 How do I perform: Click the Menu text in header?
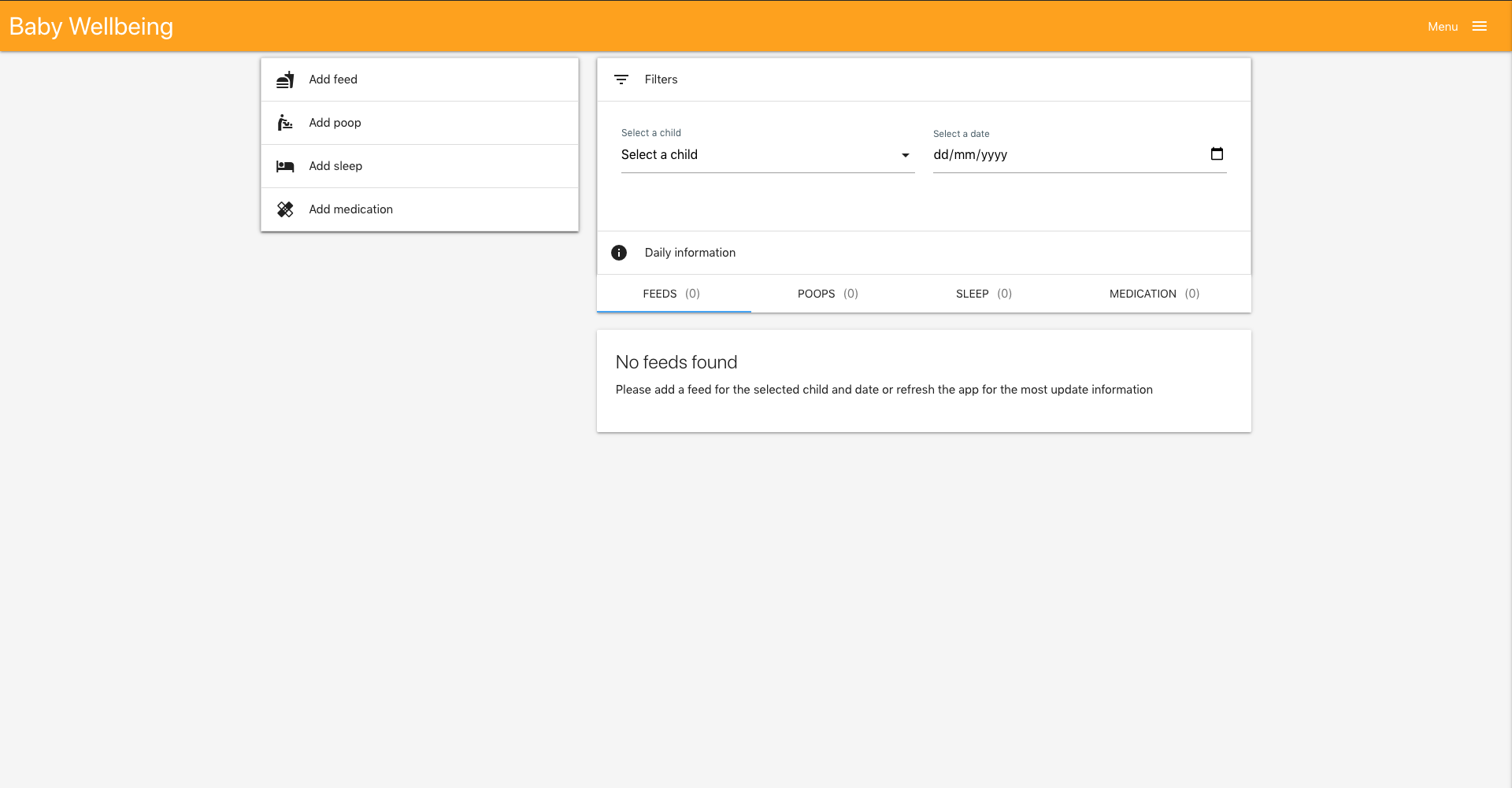tap(1443, 27)
